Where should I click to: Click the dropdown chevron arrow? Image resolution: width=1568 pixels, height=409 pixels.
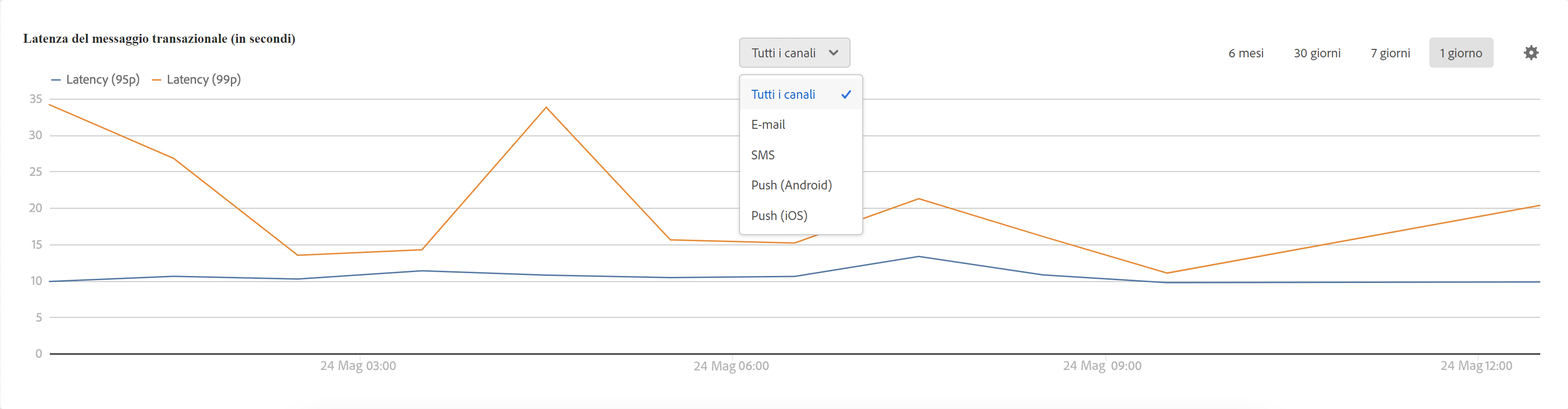[834, 53]
